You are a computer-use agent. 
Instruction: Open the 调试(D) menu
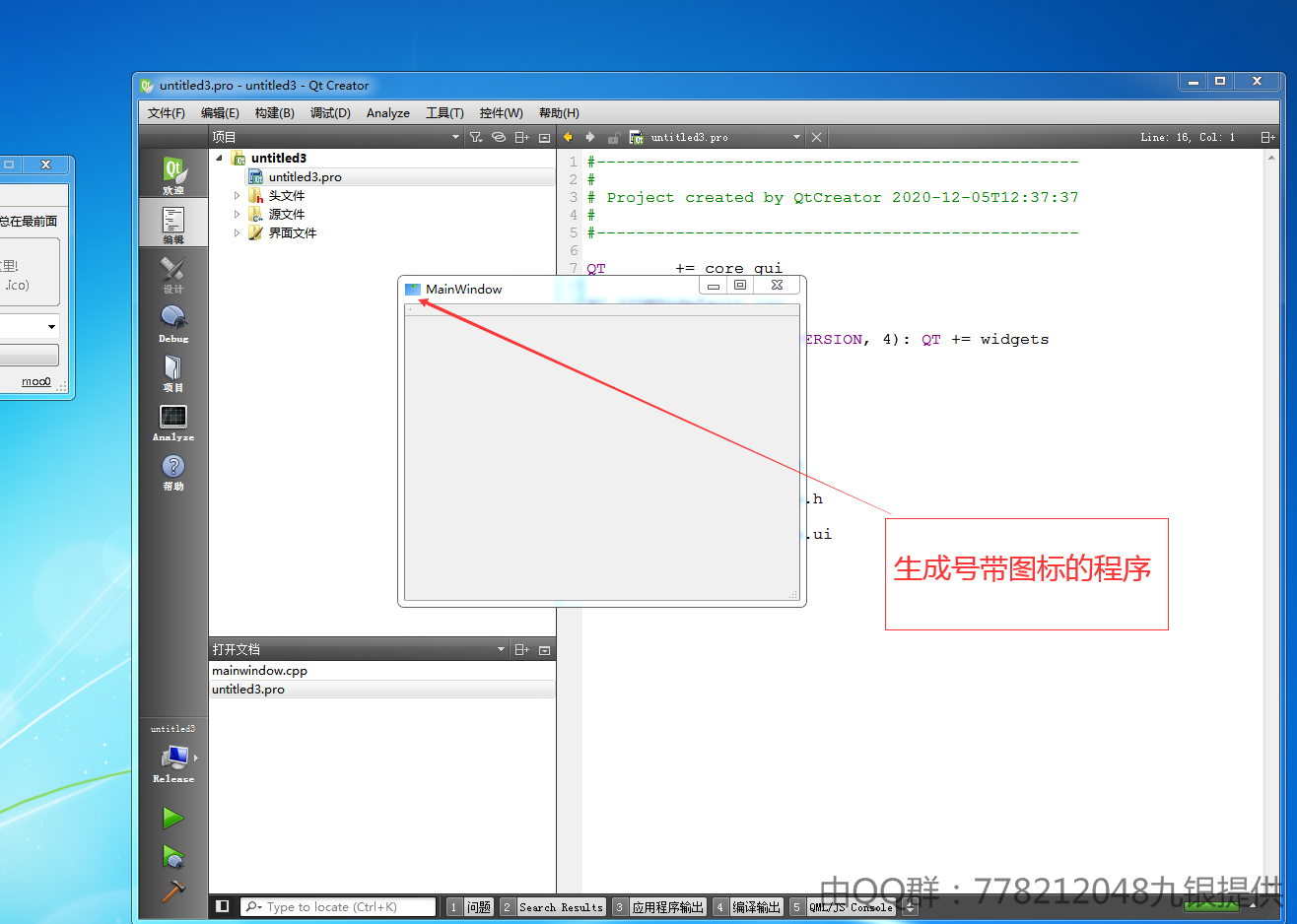[330, 113]
